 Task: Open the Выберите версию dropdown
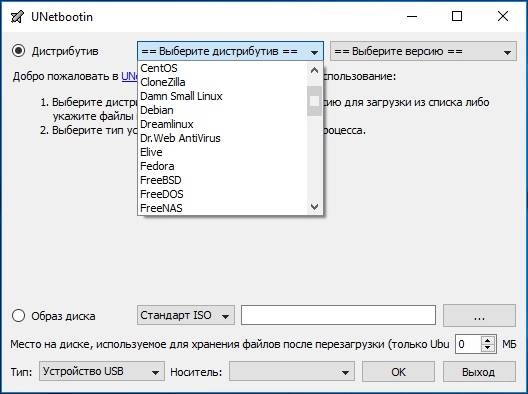[423, 51]
